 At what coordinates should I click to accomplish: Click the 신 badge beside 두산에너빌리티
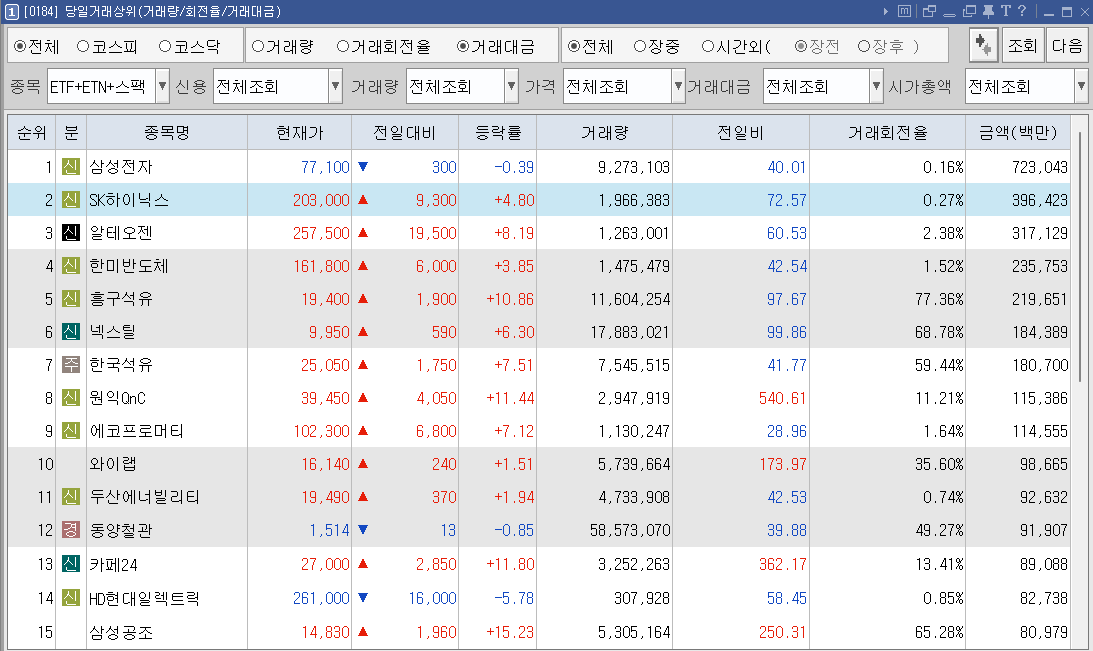click(x=70, y=497)
